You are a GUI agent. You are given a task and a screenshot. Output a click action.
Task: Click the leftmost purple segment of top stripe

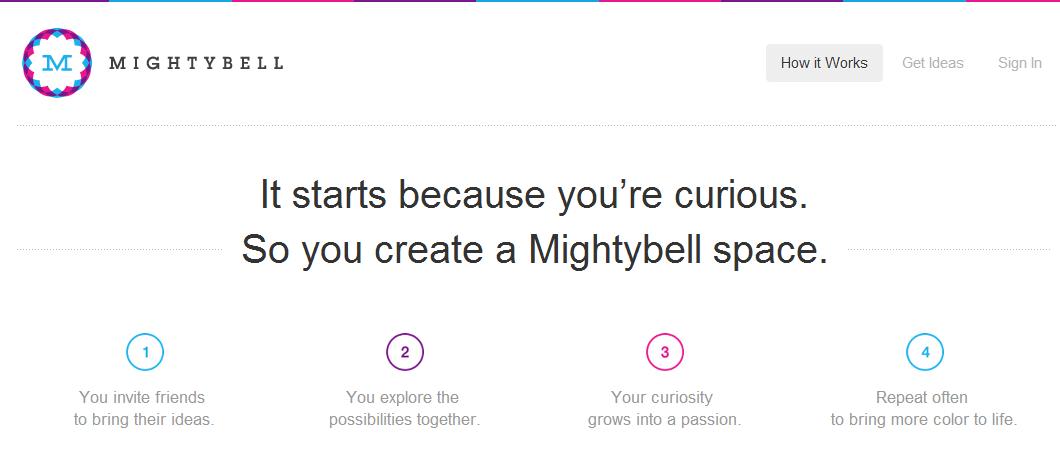[x=54, y=1]
